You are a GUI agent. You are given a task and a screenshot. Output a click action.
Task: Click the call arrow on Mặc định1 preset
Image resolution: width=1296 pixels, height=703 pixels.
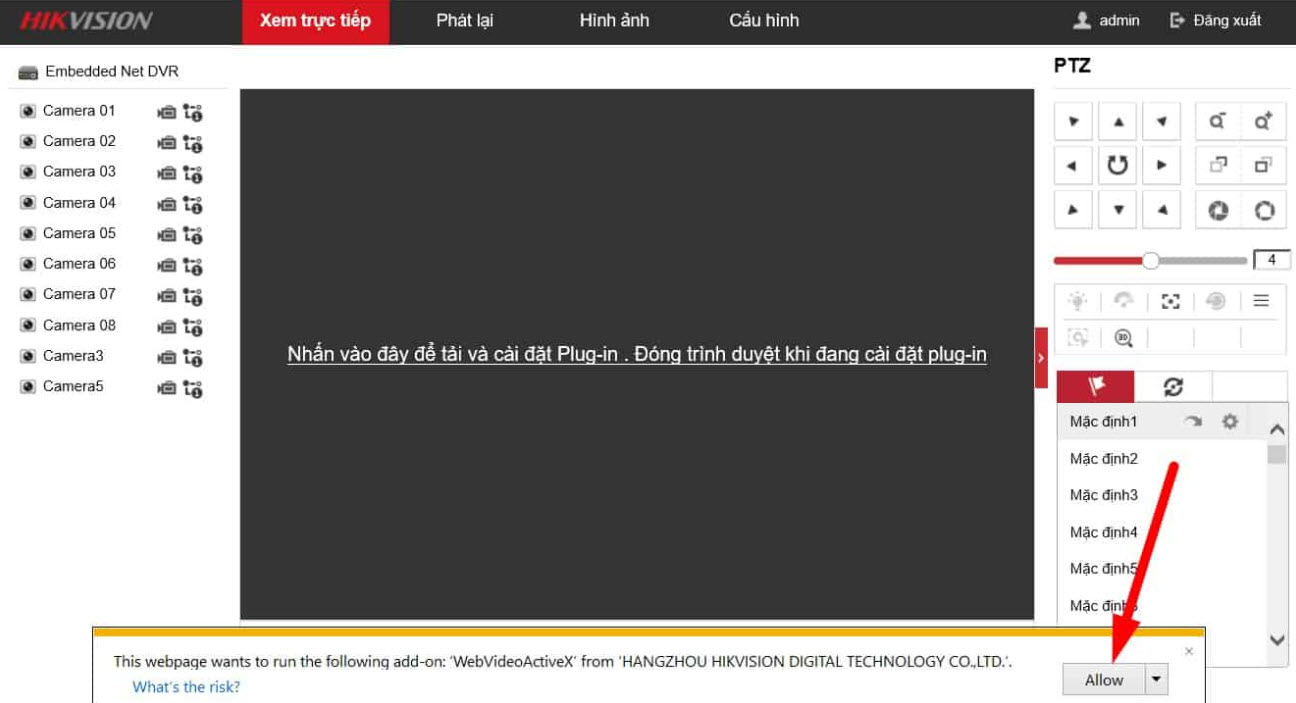coord(1193,422)
